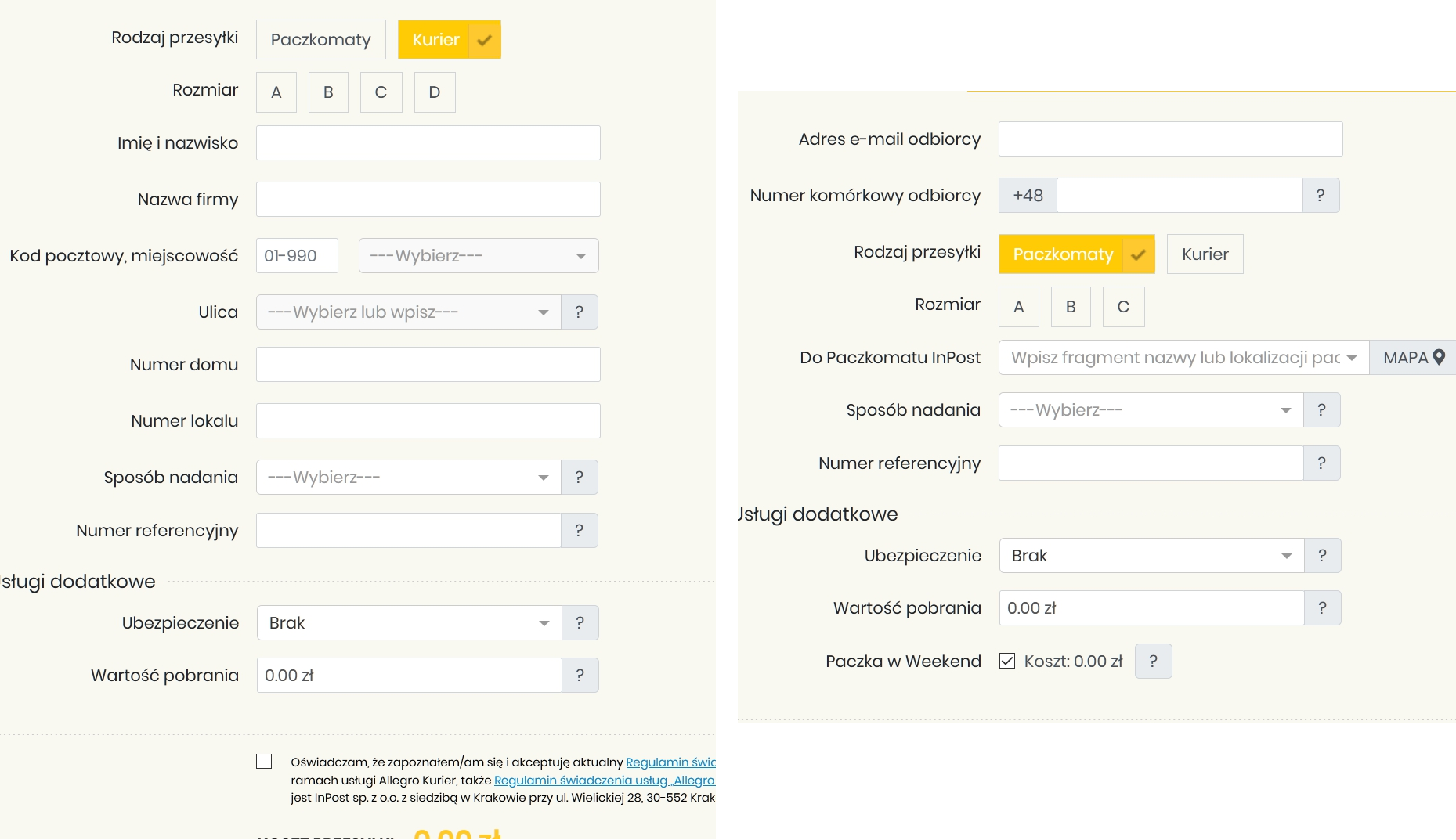Show help for left Wartość pobrania

click(580, 676)
